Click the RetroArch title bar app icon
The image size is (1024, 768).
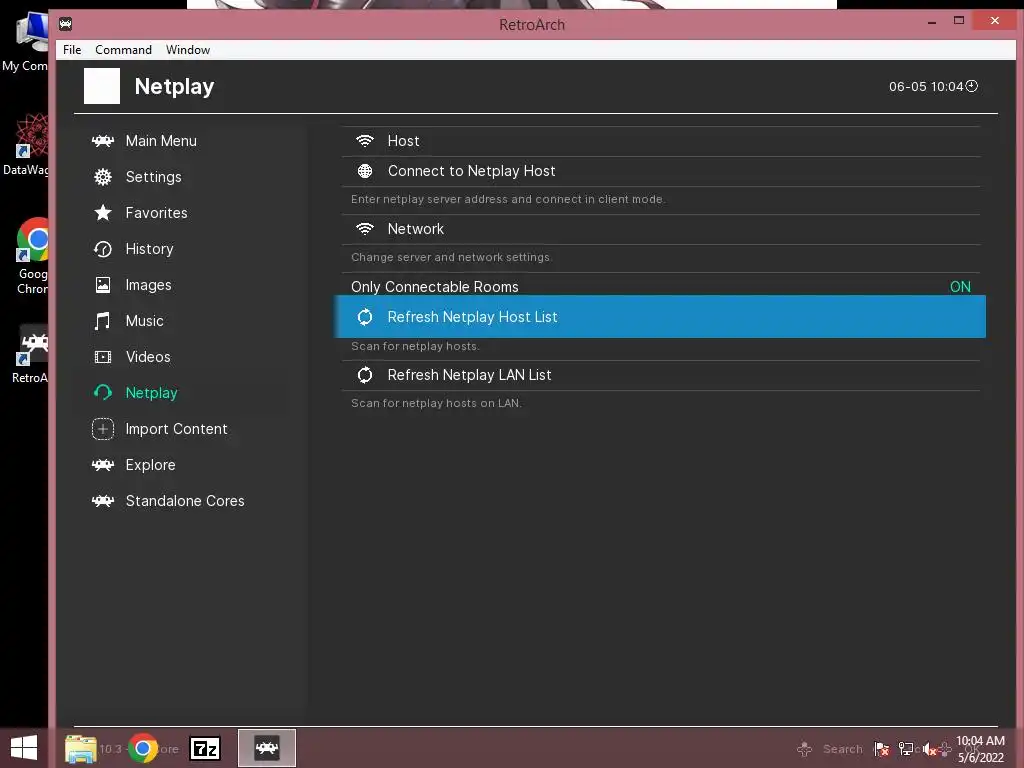(x=65, y=24)
